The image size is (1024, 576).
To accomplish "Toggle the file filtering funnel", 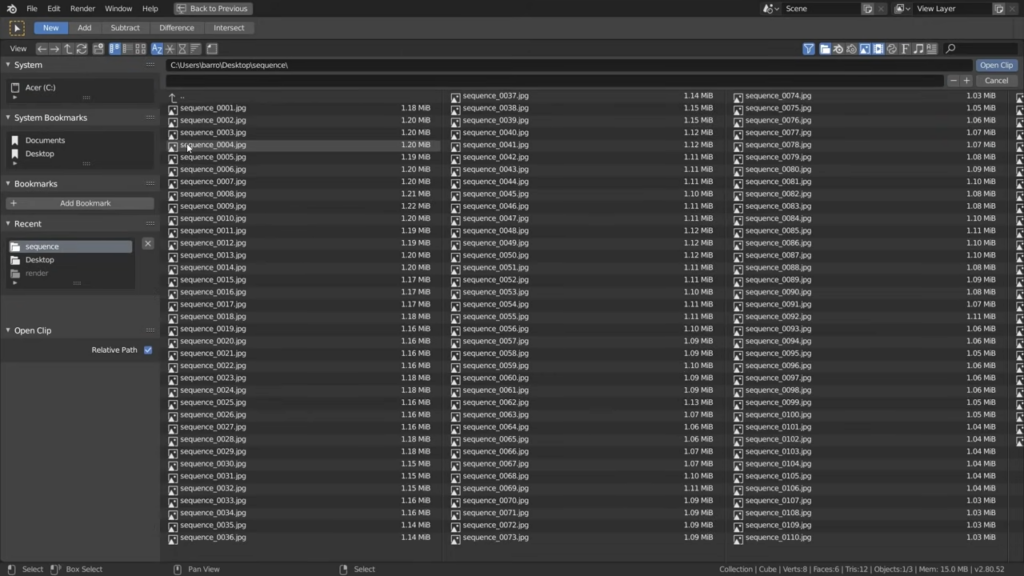I will [808, 49].
